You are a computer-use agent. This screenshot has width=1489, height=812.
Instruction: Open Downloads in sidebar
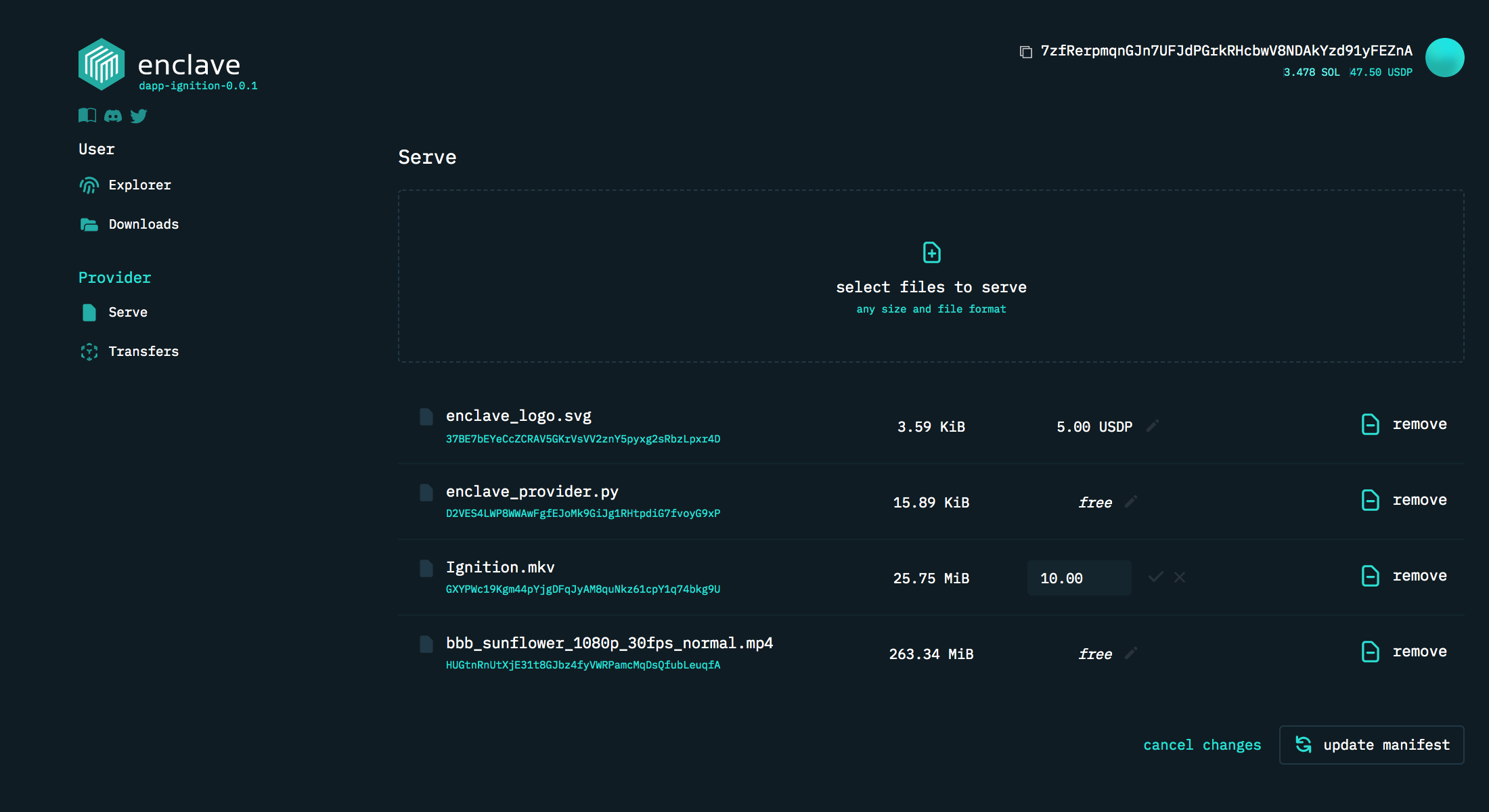coord(143,224)
